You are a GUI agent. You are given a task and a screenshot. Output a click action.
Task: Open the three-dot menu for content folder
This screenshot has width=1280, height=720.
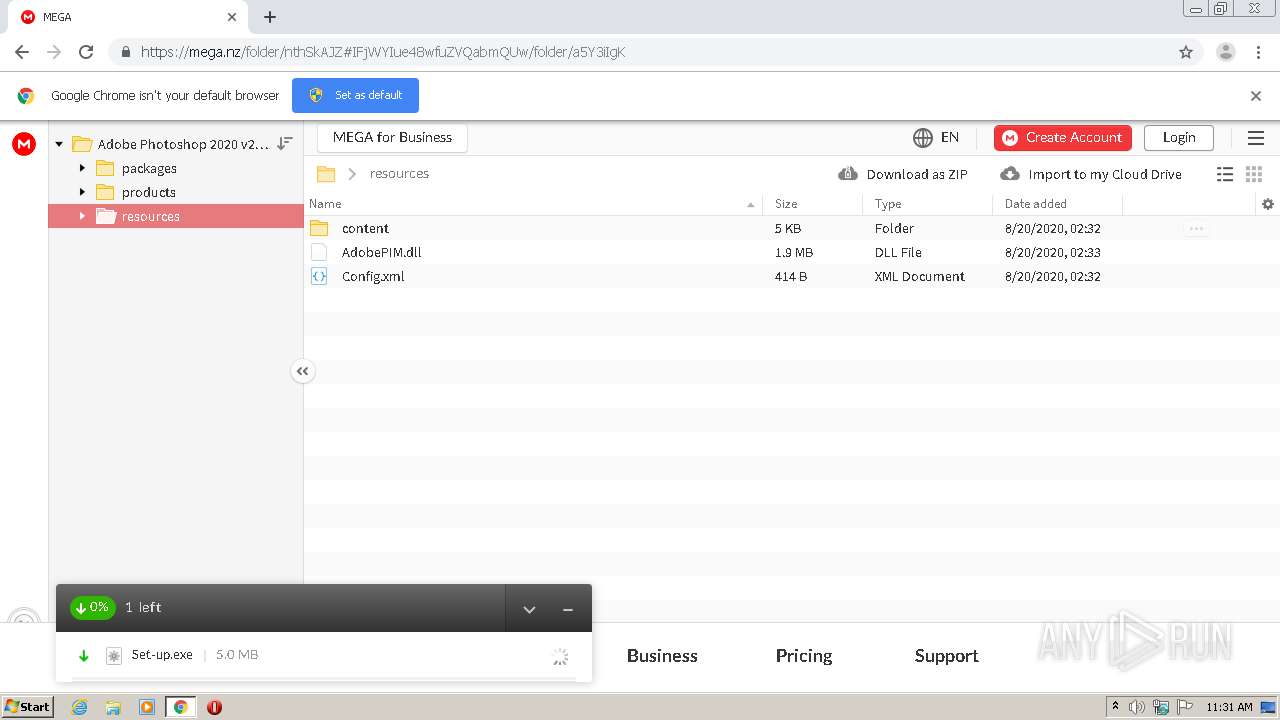1196,229
